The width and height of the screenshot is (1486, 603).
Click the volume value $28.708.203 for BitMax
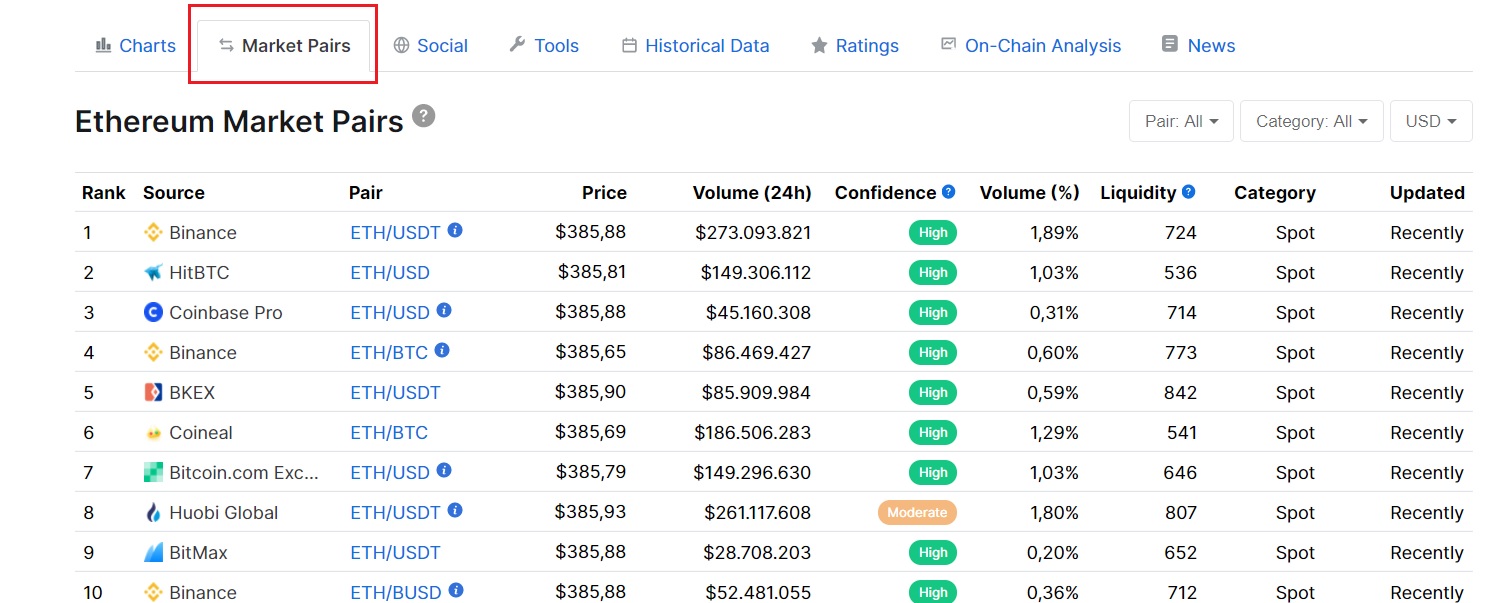coord(758,553)
